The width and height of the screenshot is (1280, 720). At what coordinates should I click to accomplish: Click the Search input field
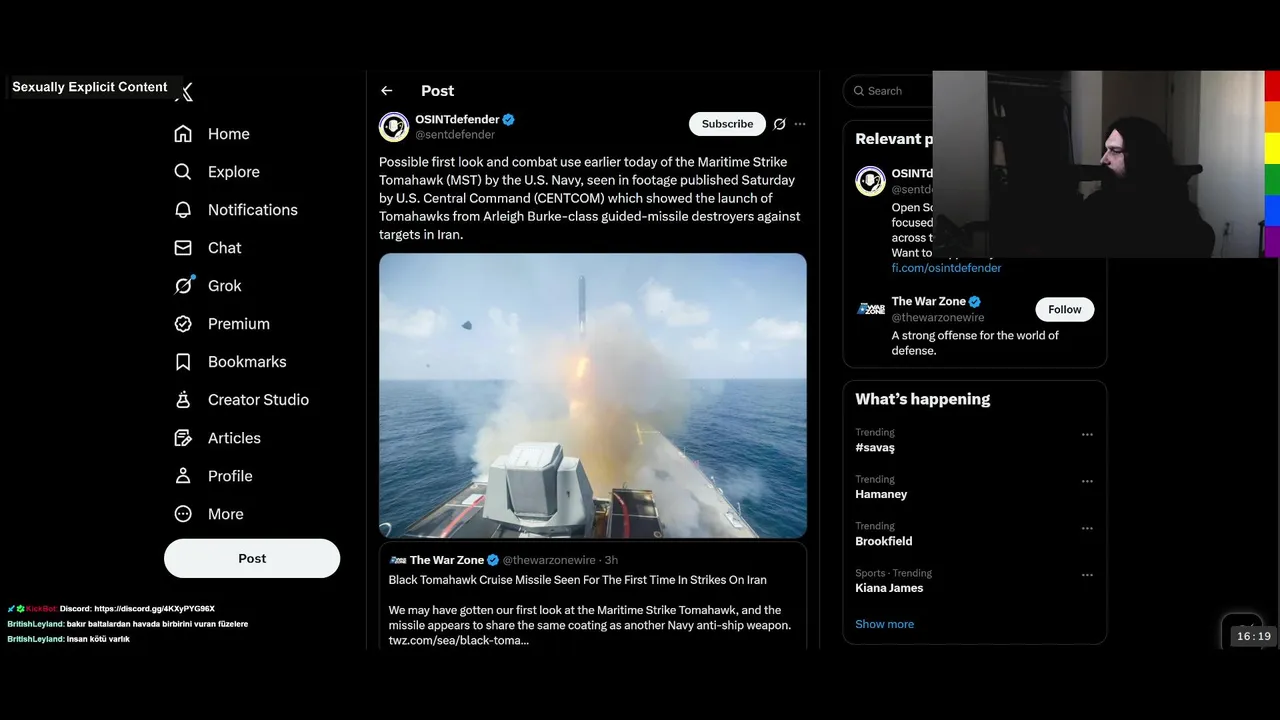click(x=888, y=91)
